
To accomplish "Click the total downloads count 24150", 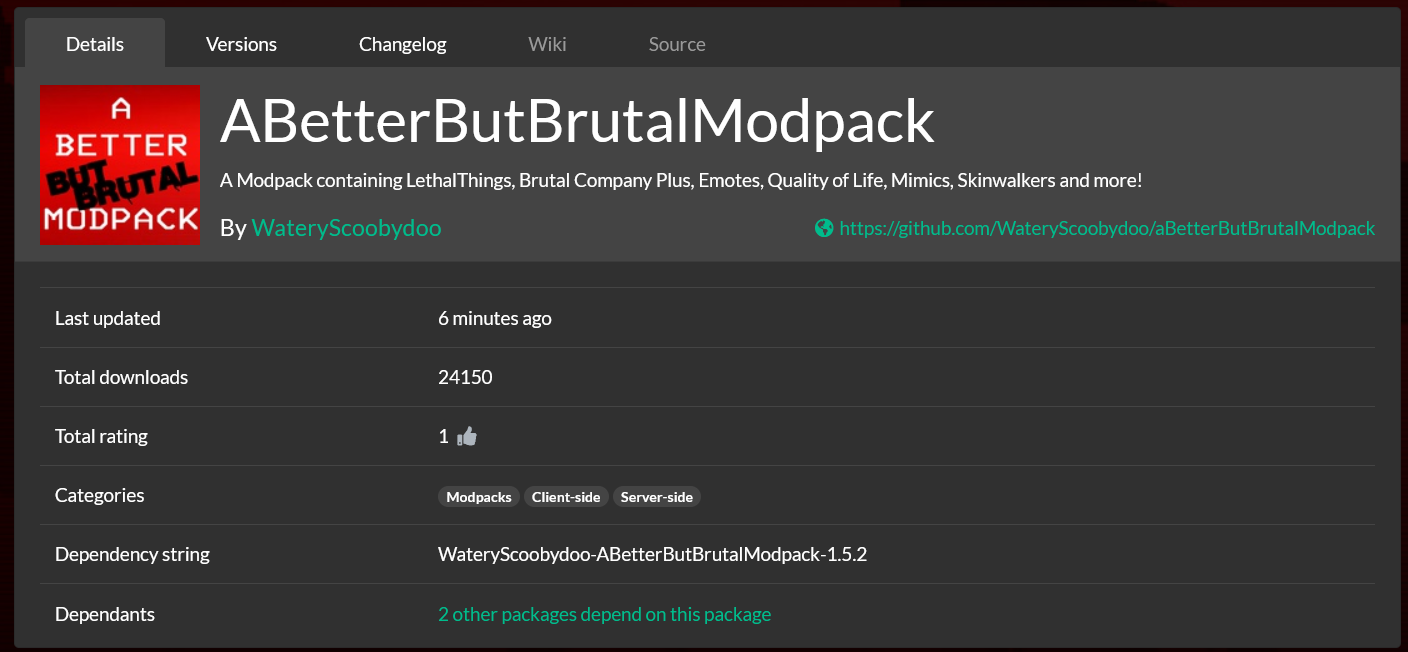I will [x=465, y=377].
